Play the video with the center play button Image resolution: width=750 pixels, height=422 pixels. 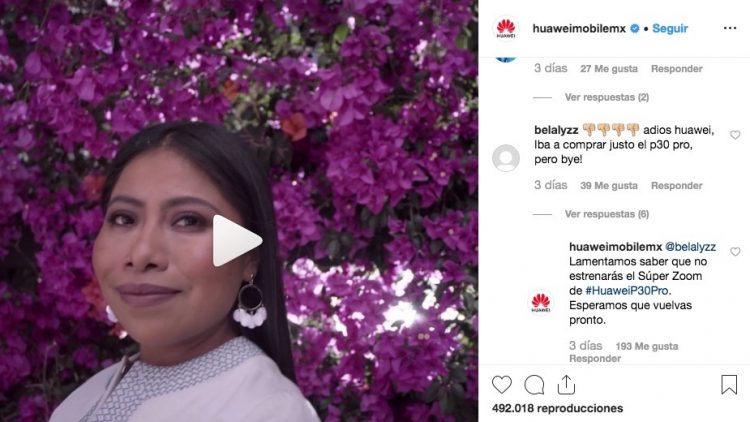tap(237, 241)
